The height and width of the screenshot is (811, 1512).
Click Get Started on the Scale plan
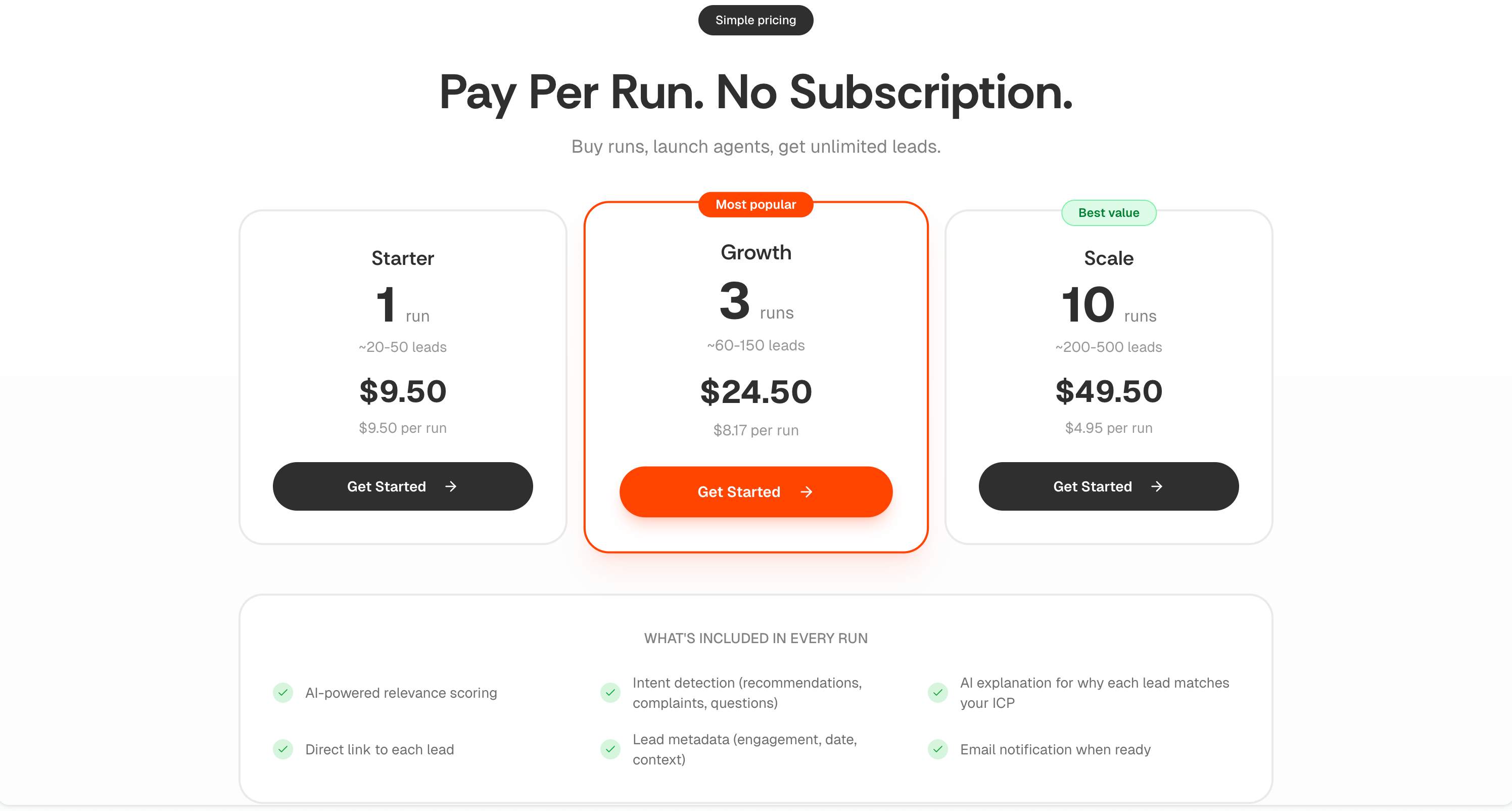[x=1108, y=486]
